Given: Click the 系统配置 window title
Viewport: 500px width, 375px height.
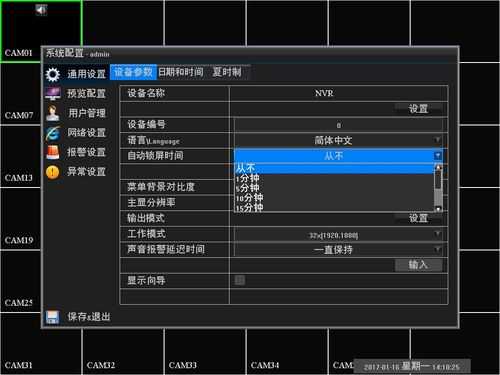Looking at the screenshot, I should tap(64, 53).
